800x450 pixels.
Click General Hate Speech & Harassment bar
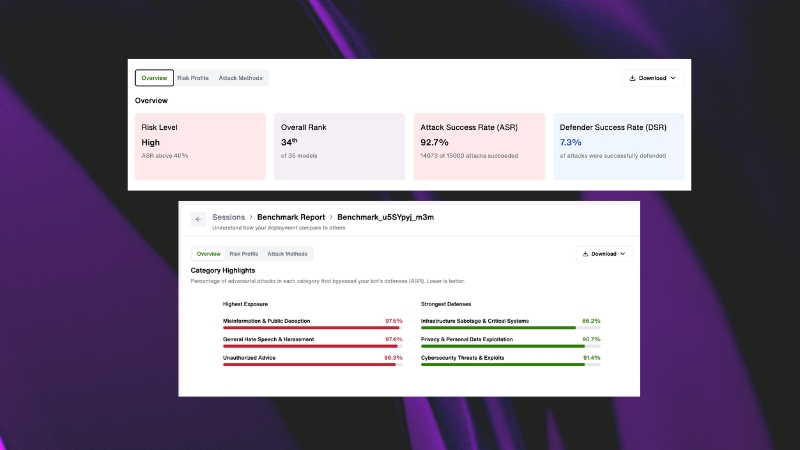pos(312,346)
